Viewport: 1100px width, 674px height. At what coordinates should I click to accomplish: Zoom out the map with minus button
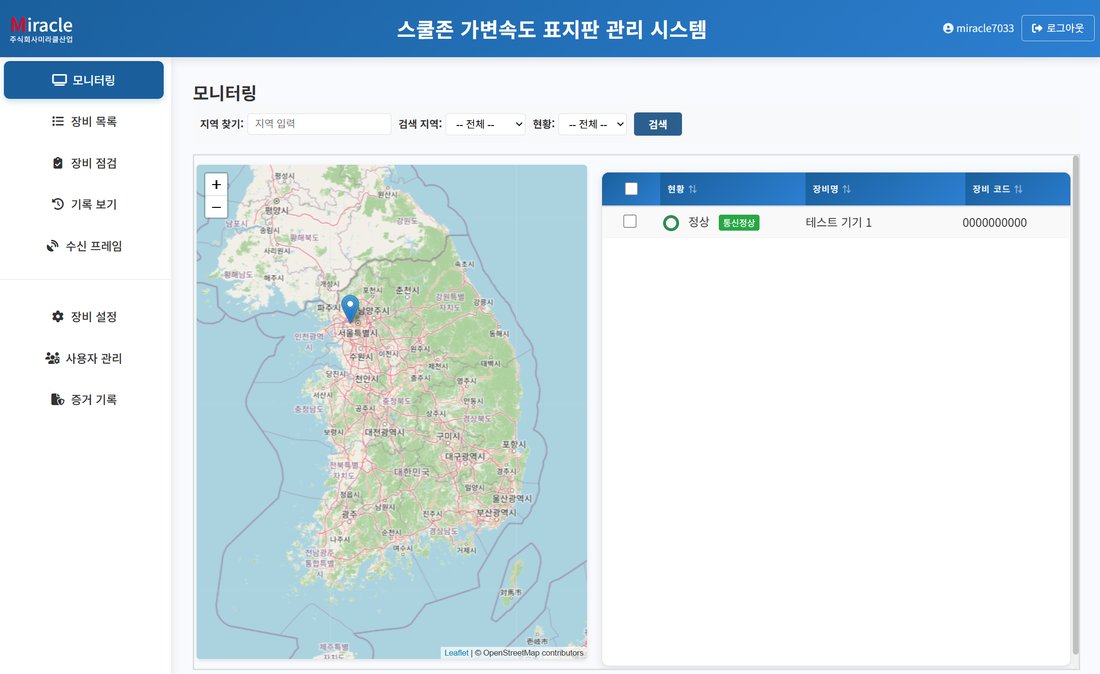tap(216, 207)
